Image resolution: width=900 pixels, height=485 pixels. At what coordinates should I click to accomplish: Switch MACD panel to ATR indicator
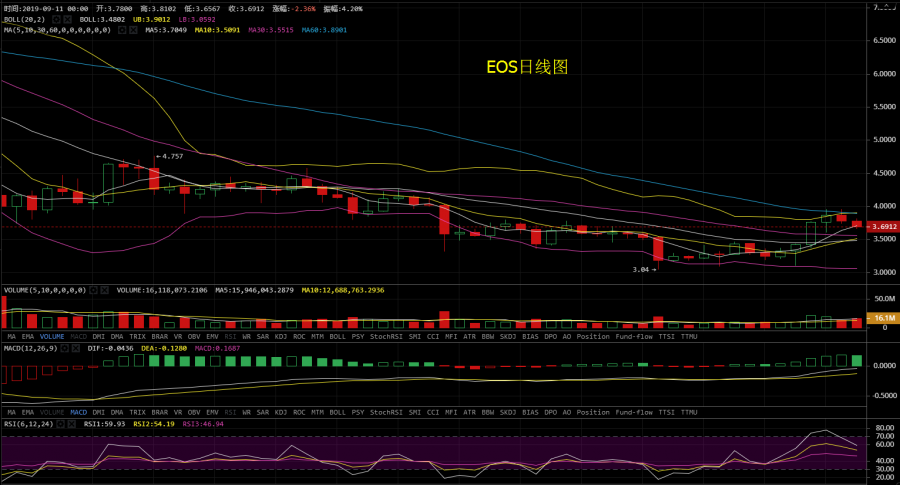click(x=470, y=413)
